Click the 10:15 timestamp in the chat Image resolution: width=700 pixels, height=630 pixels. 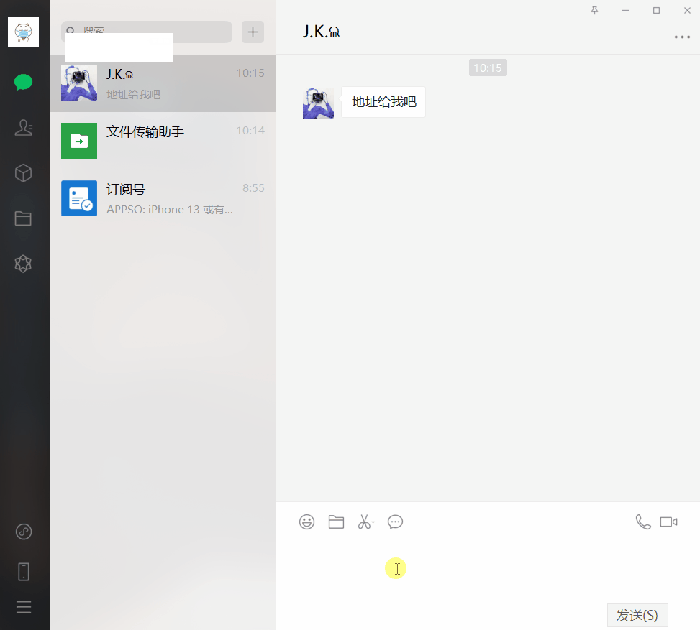[488, 68]
